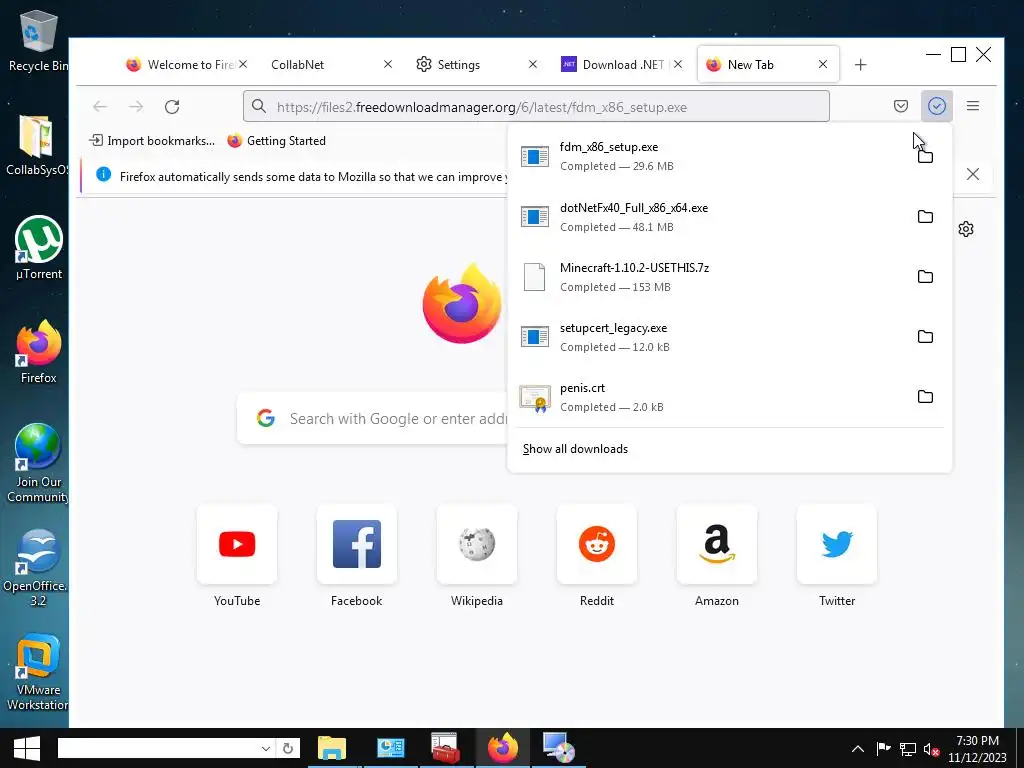The height and width of the screenshot is (768, 1024).
Task: Close the Settings tab
Action: pyautogui.click(x=533, y=64)
